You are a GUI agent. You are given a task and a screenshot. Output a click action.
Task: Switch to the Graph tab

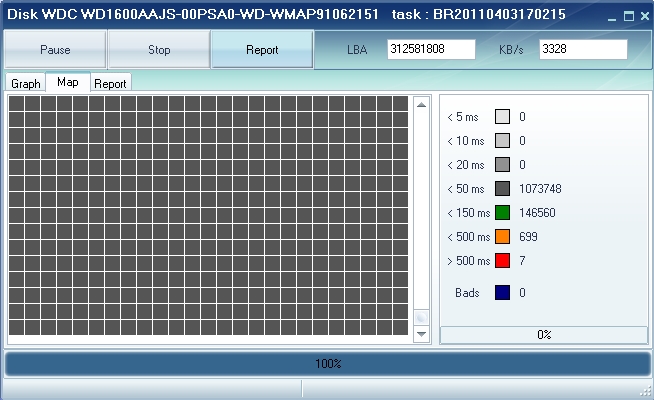point(26,83)
